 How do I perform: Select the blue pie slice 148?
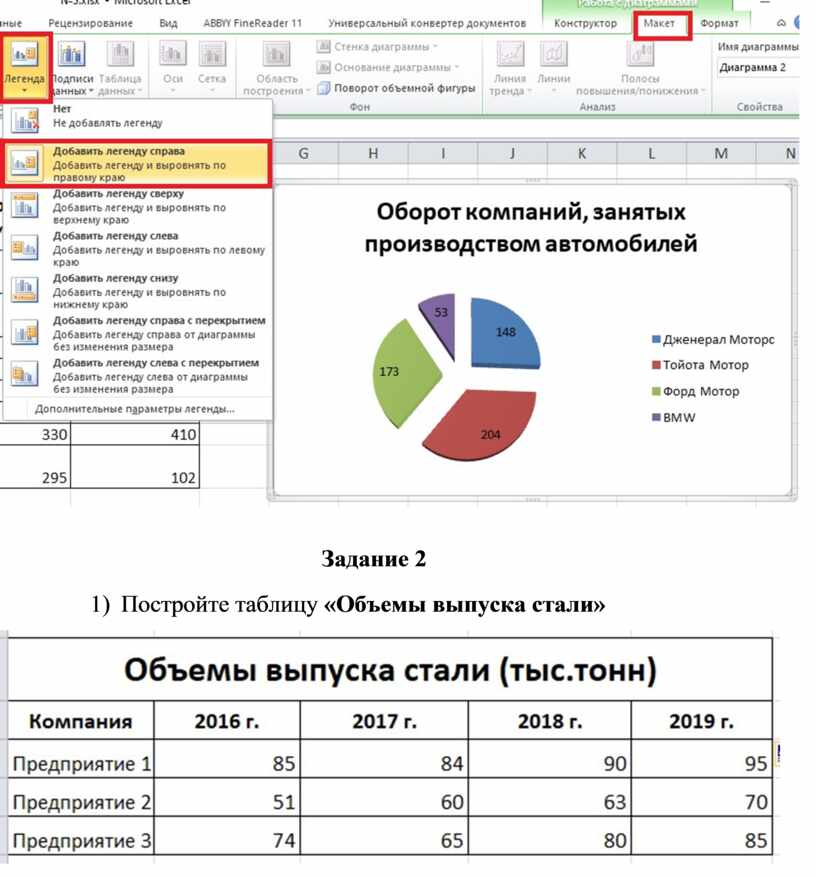click(x=504, y=333)
